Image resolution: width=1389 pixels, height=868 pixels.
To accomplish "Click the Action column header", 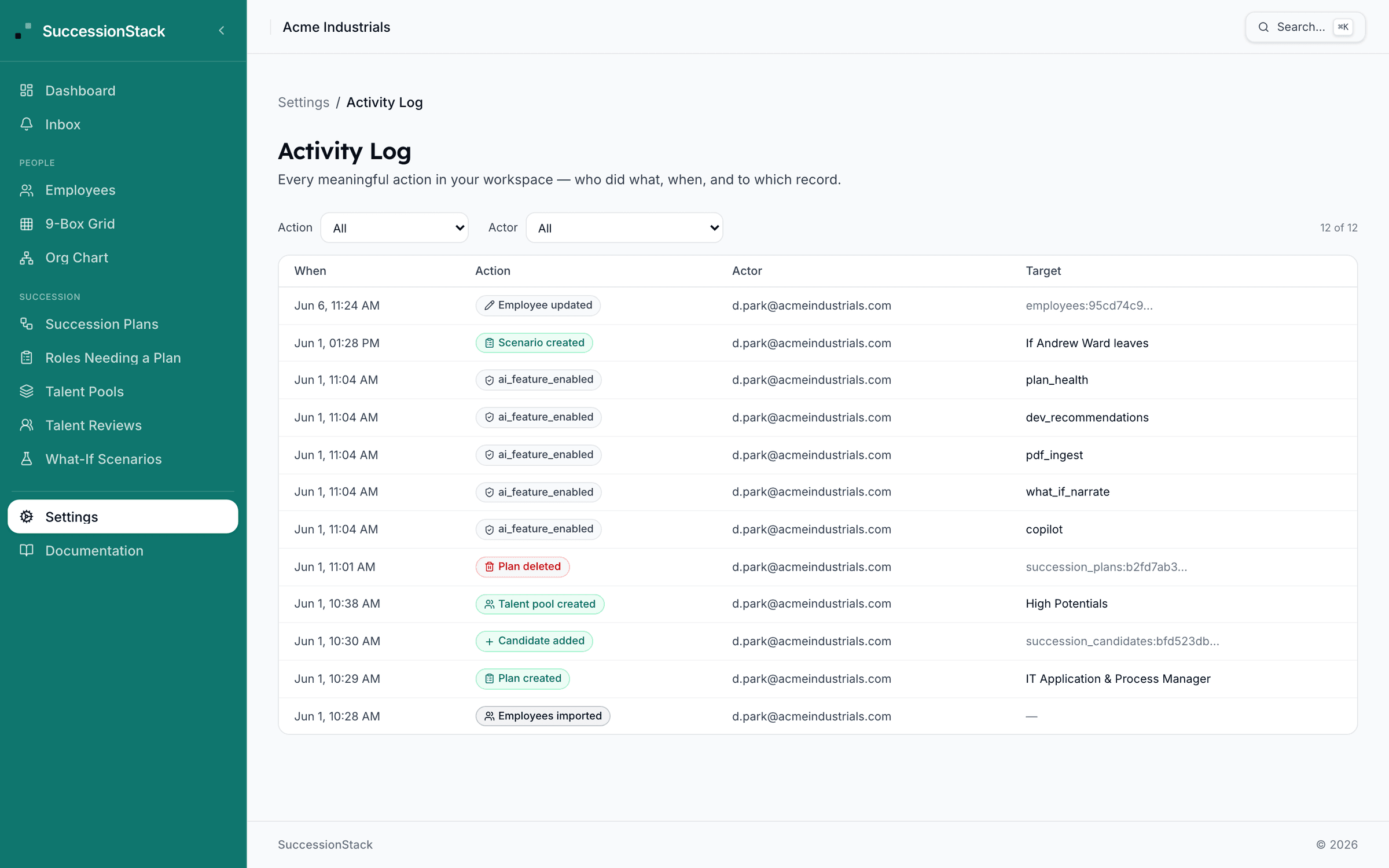I will [x=493, y=271].
